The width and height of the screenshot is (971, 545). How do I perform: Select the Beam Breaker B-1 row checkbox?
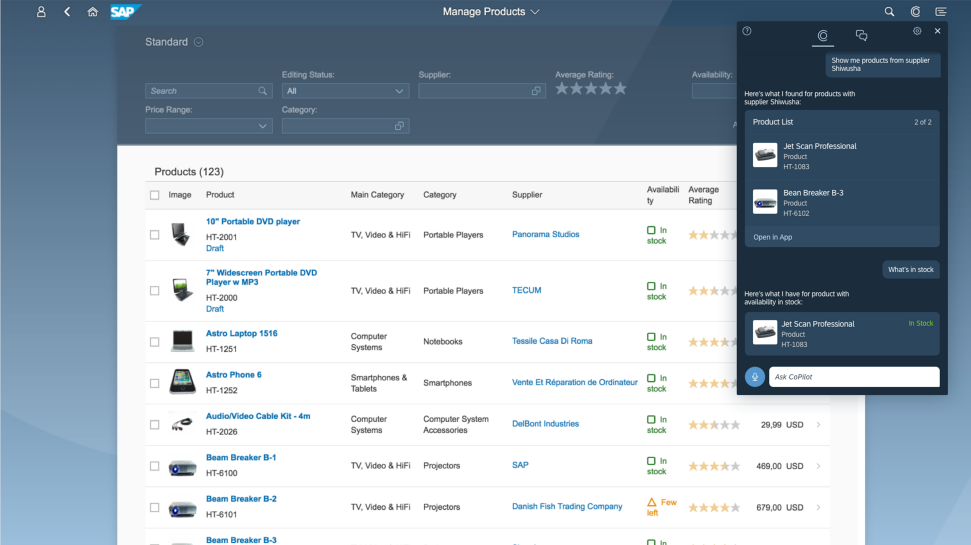coord(154,466)
